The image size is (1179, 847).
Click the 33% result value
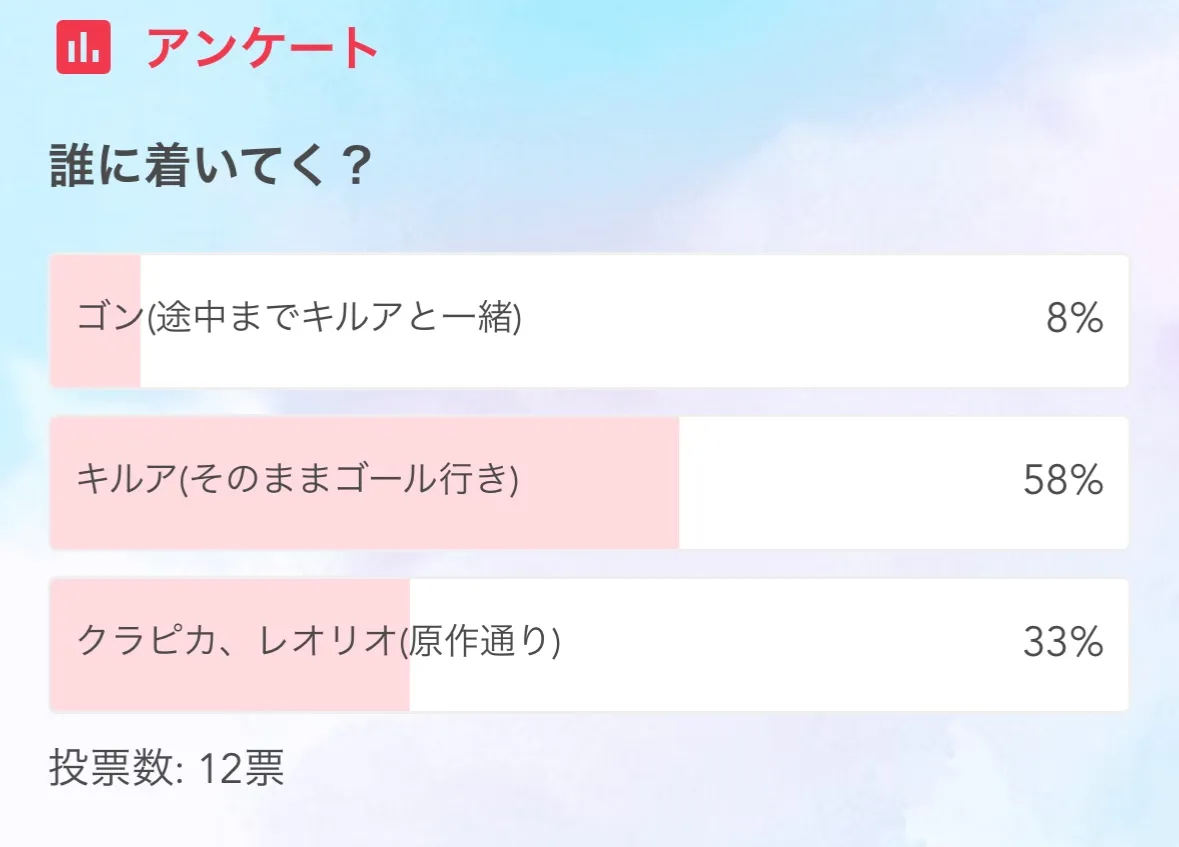point(1062,643)
